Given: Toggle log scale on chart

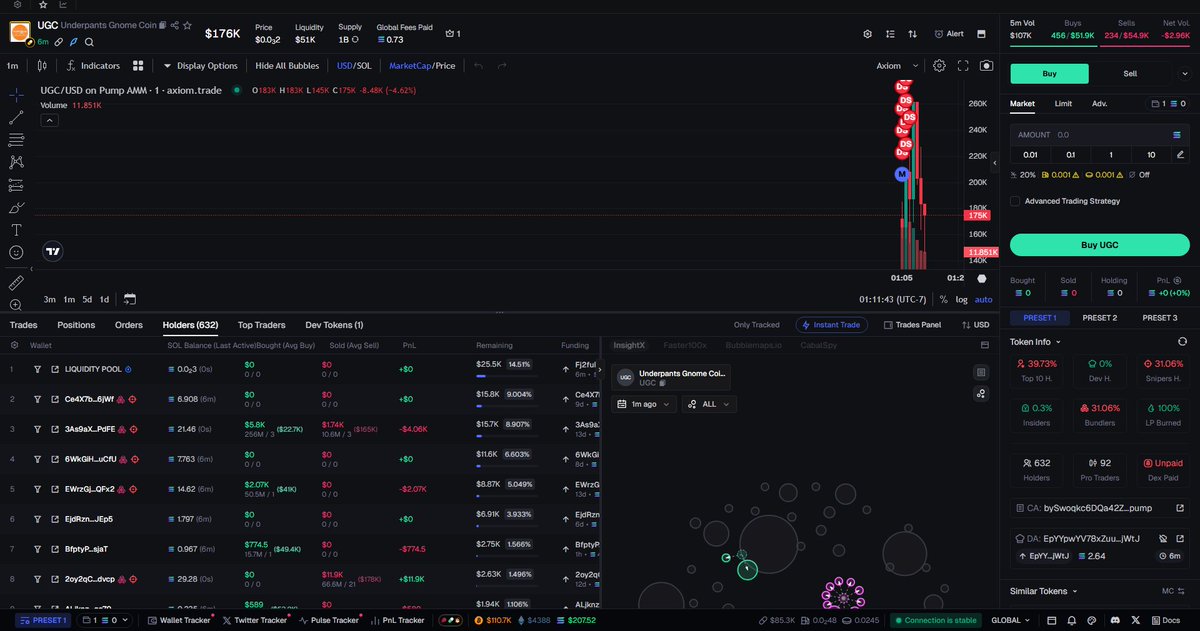Looking at the screenshot, I should (962, 299).
